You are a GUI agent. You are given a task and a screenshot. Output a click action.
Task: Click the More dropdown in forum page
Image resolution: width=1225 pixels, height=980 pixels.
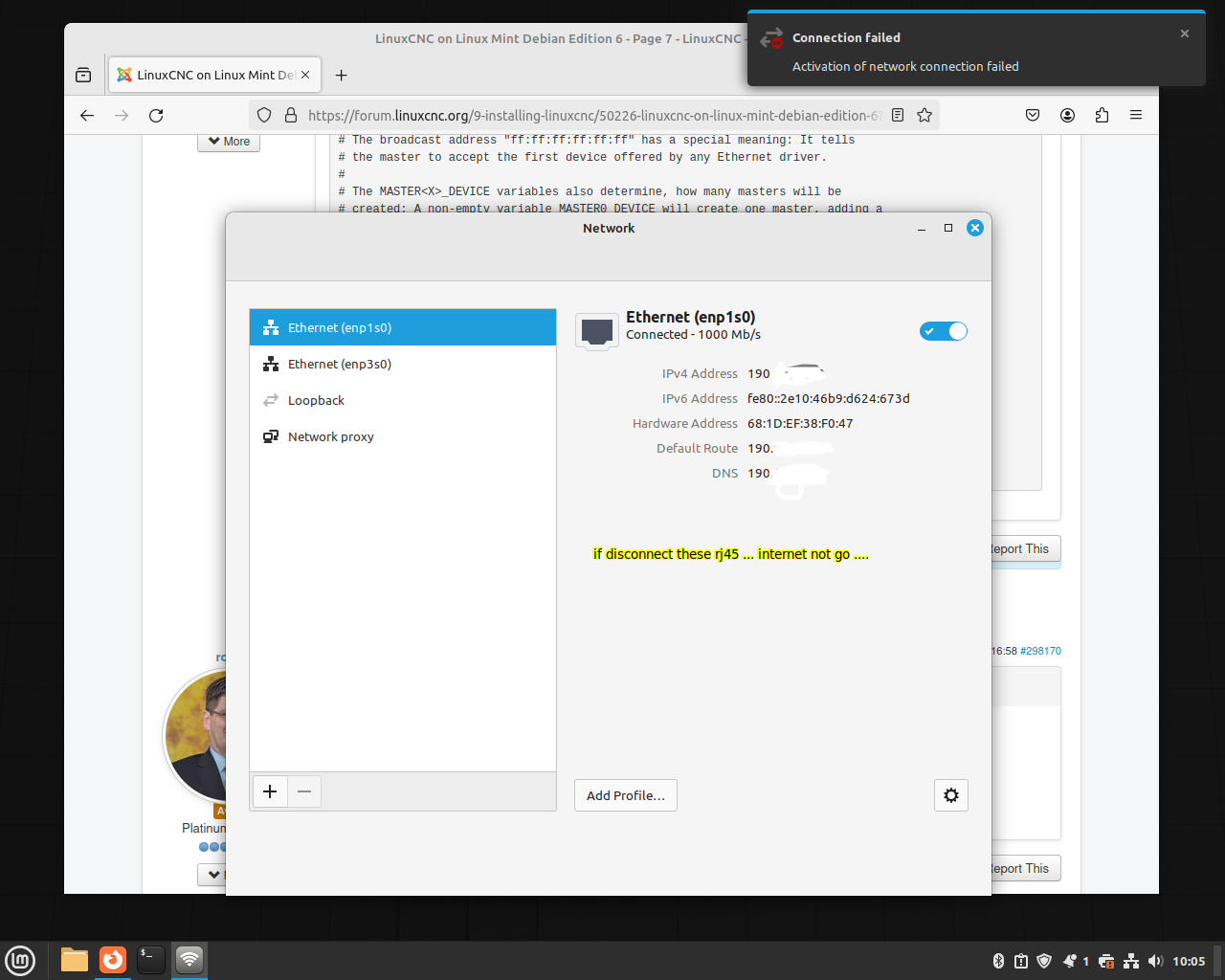click(x=229, y=142)
